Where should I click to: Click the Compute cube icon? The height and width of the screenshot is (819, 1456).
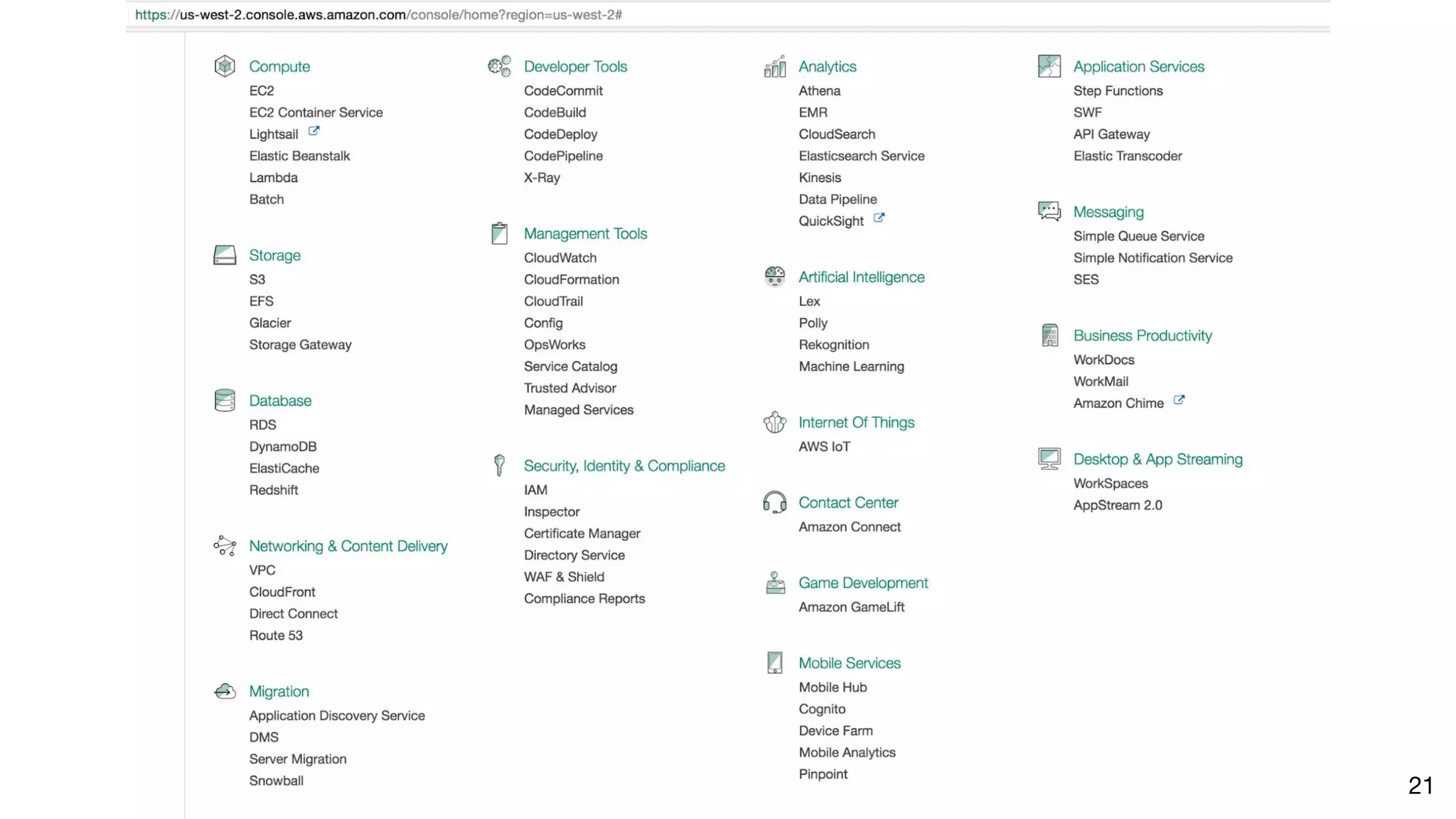(225, 66)
